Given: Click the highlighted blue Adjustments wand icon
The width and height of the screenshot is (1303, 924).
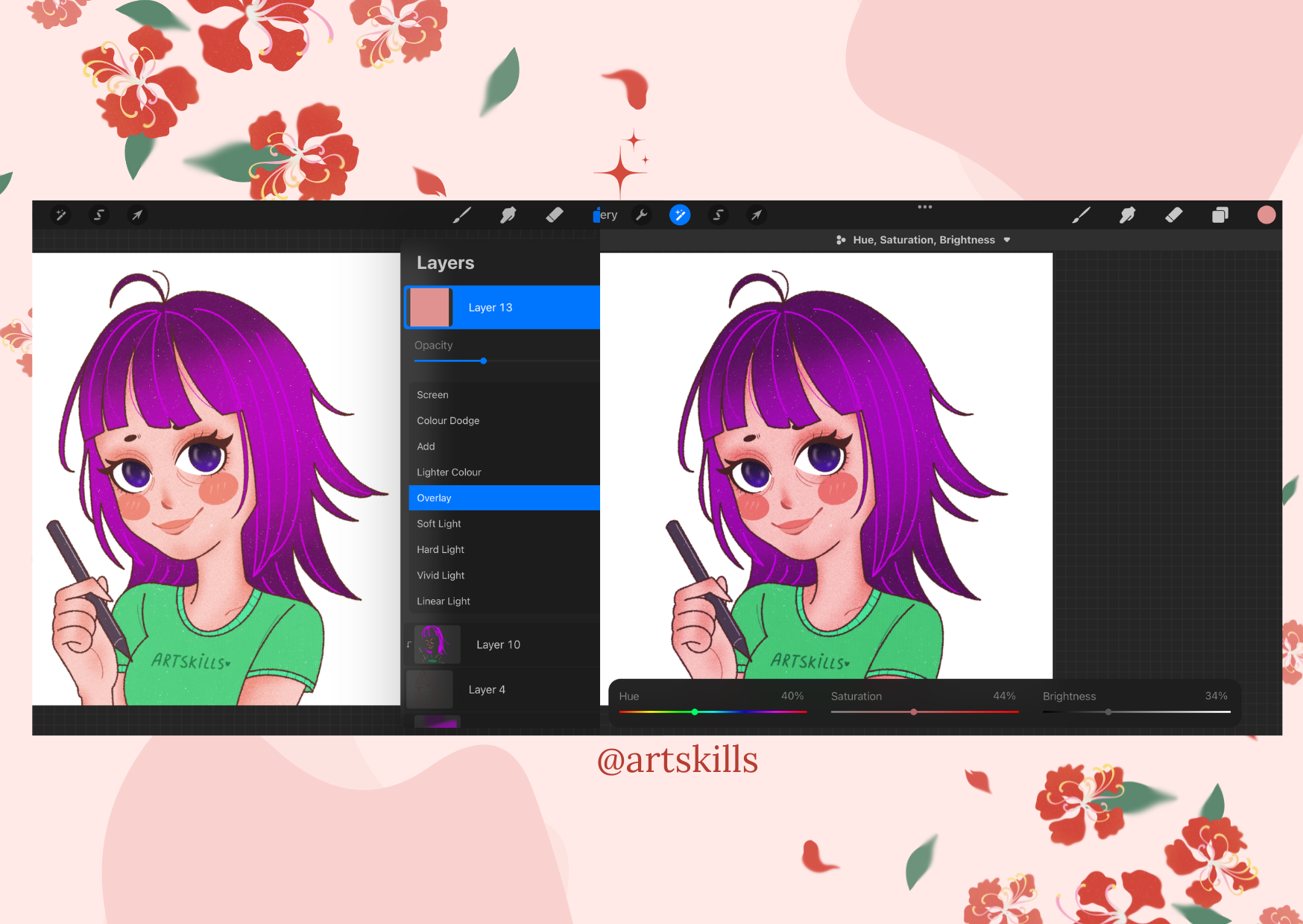Looking at the screenshot, I should click(680, 215).
